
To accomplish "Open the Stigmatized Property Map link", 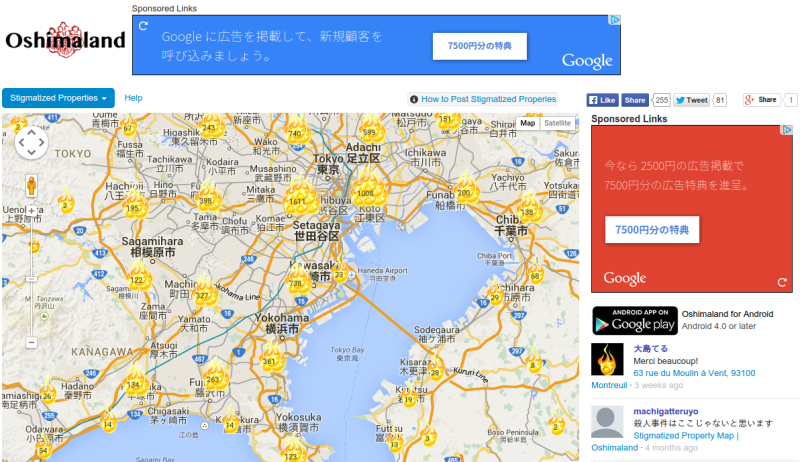I will tap(686, 435).
